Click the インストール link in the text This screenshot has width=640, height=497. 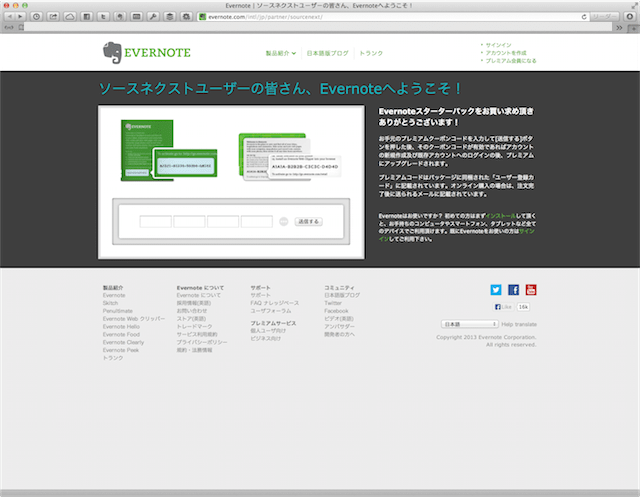tap(501, 216)
